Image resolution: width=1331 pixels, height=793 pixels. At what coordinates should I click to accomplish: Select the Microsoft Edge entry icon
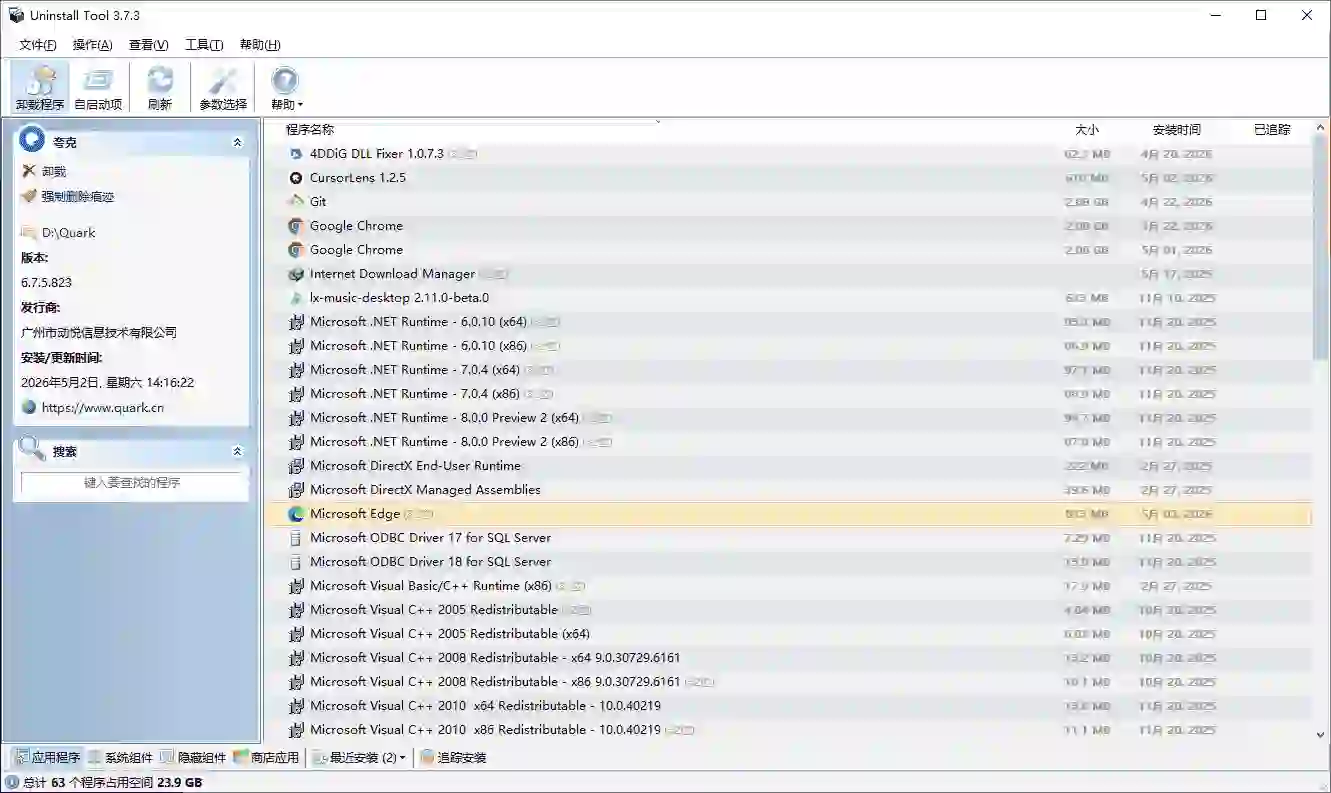pyautogui.click(x=295, y=514)
